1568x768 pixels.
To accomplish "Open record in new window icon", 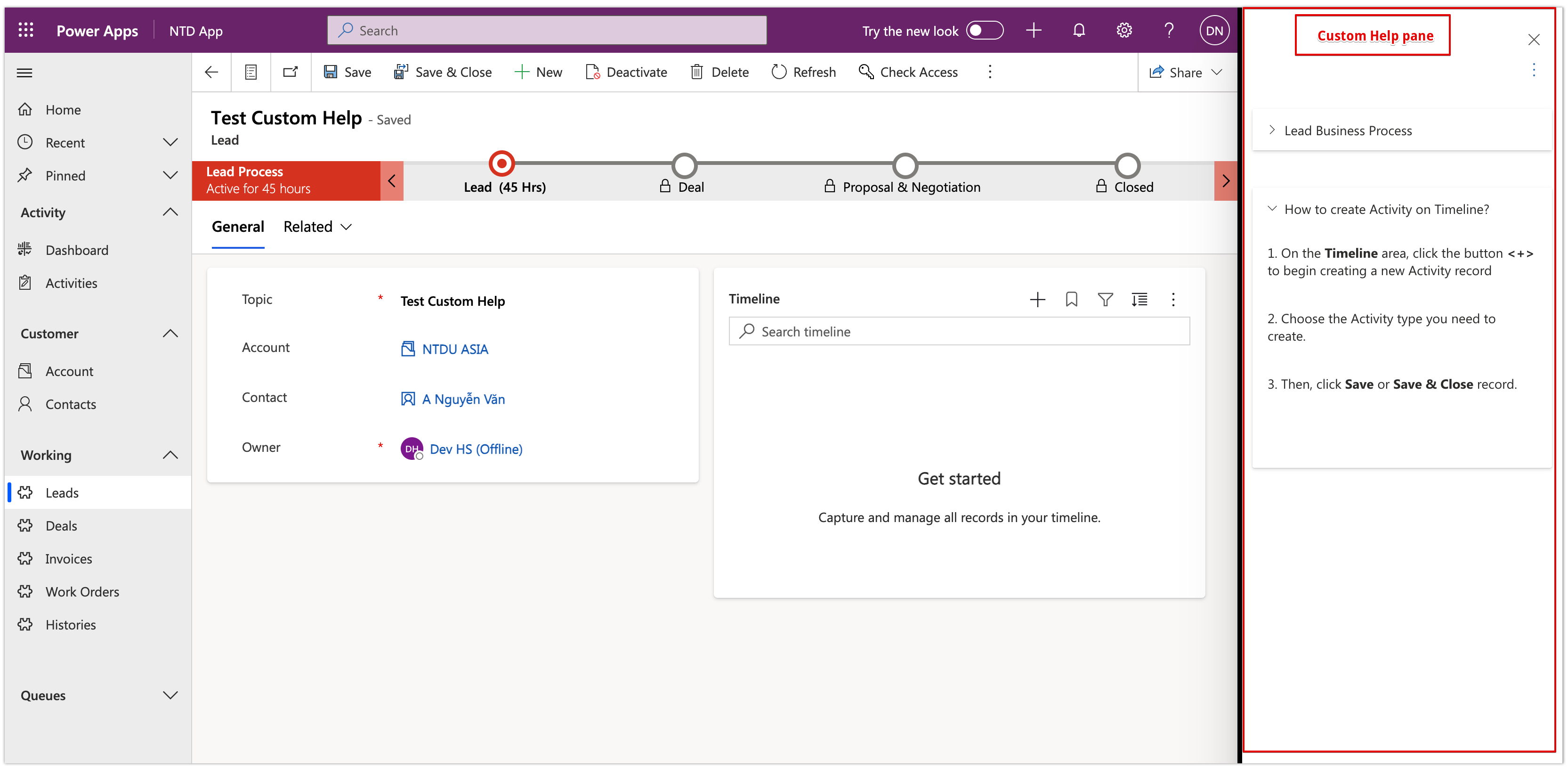I will [291, 72].
